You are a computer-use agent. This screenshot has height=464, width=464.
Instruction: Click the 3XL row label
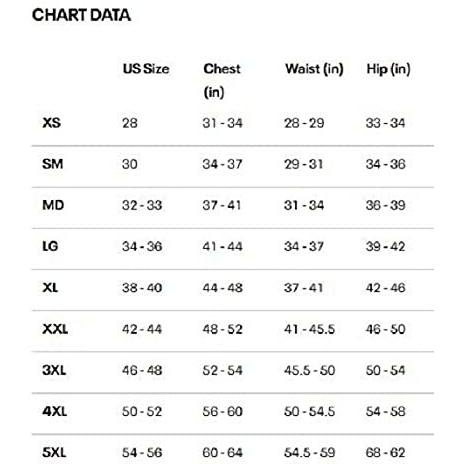click(54, 370)
